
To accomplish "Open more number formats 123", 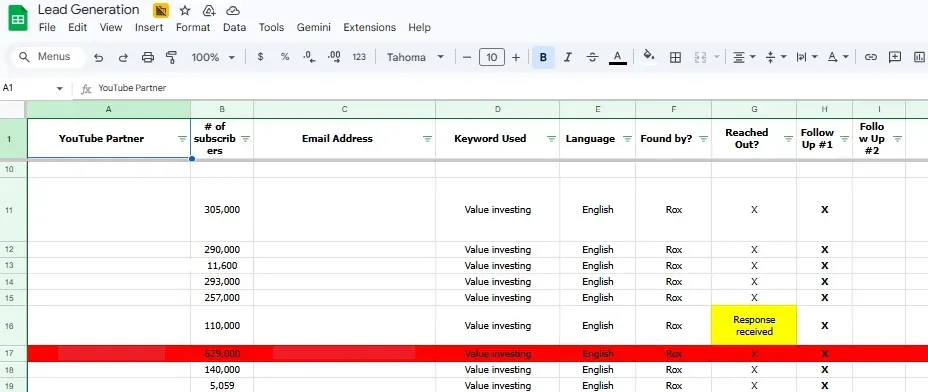I will [359, 57].
